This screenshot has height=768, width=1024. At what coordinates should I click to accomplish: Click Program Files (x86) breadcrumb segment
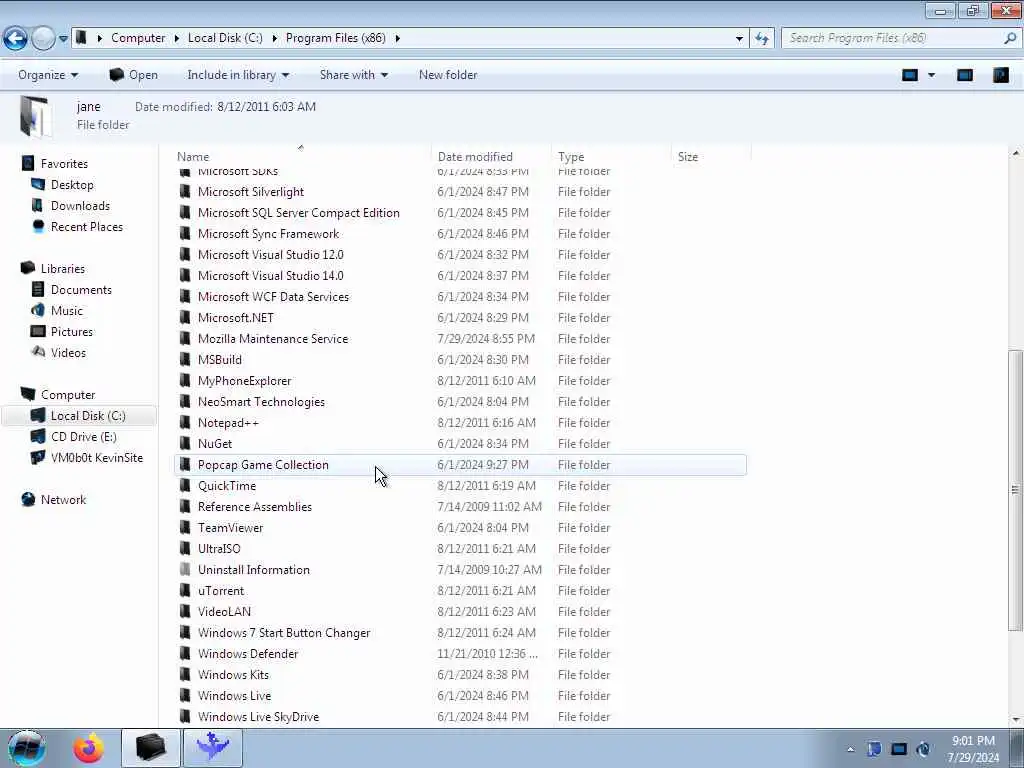[x=336, y=38]
